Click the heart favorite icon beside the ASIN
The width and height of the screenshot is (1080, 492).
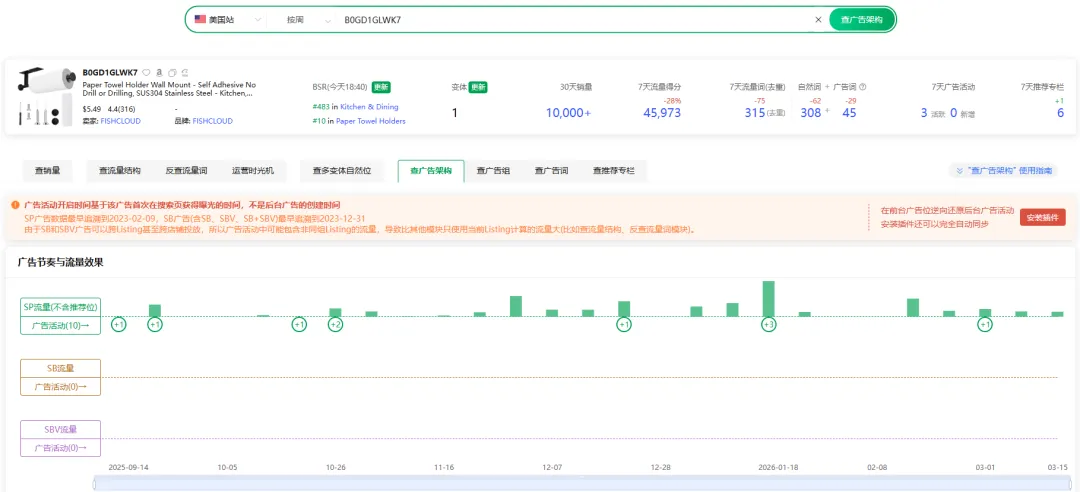pos(146,73)
